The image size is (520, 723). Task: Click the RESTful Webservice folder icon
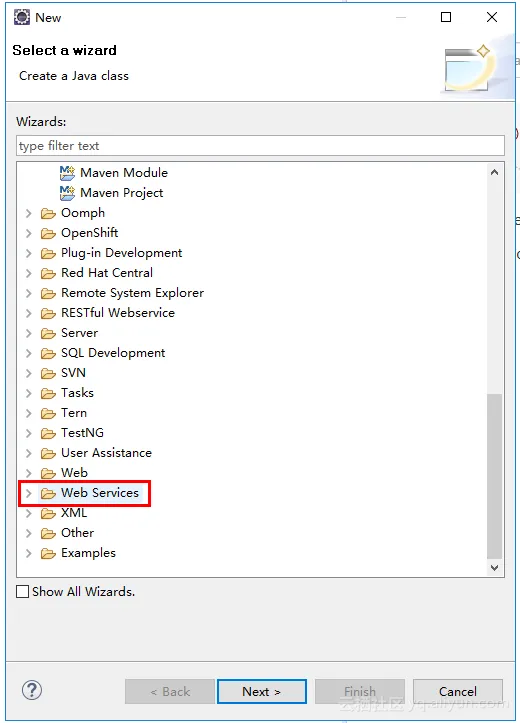pyautogui.click(x=48, y=313)
